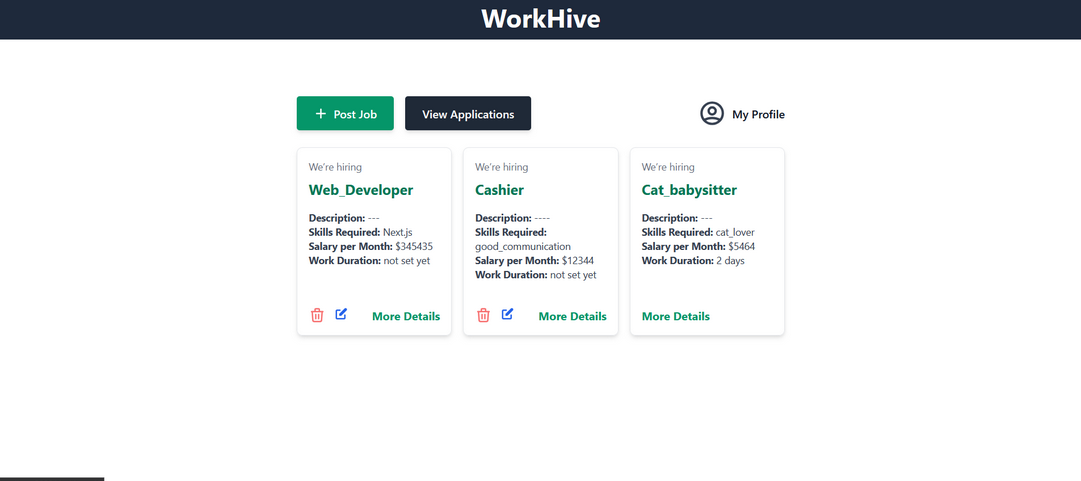Delete the Cashier job with trash icon
The image size is (1081, 481).
point(483,316)
